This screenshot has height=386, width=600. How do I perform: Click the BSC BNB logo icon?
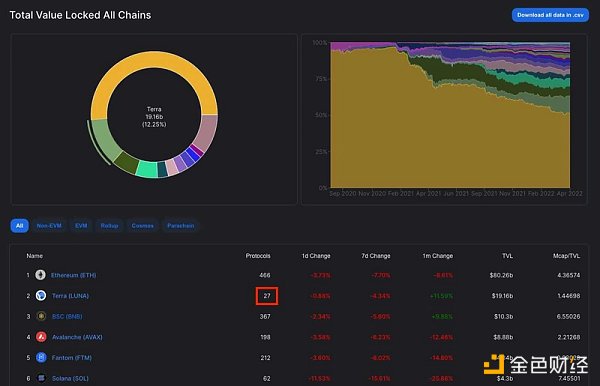pyautogui.click(x=41, y=316)
